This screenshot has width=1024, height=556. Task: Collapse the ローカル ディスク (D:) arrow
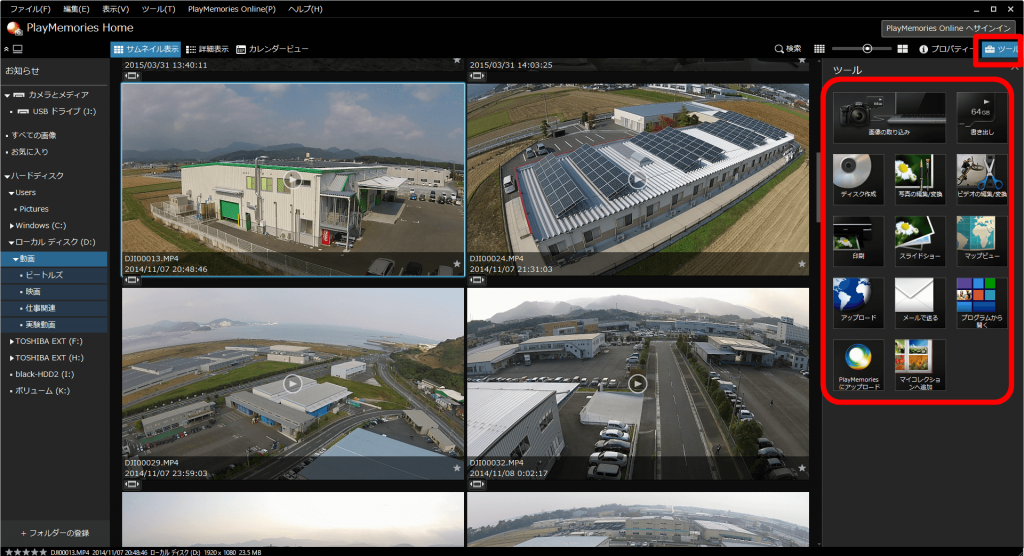tap(12, 242)
